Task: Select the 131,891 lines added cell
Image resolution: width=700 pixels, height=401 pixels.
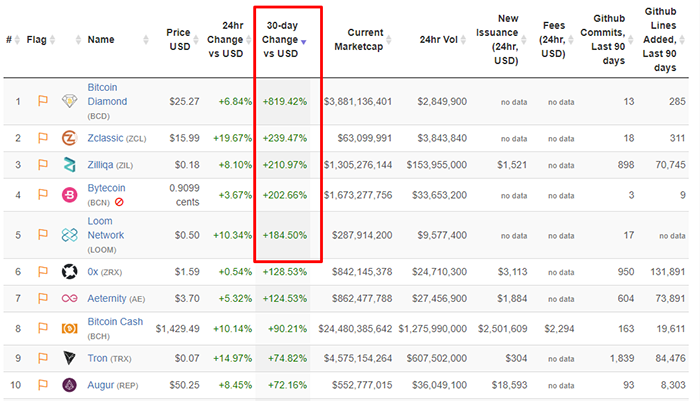Action: point(668,272)
